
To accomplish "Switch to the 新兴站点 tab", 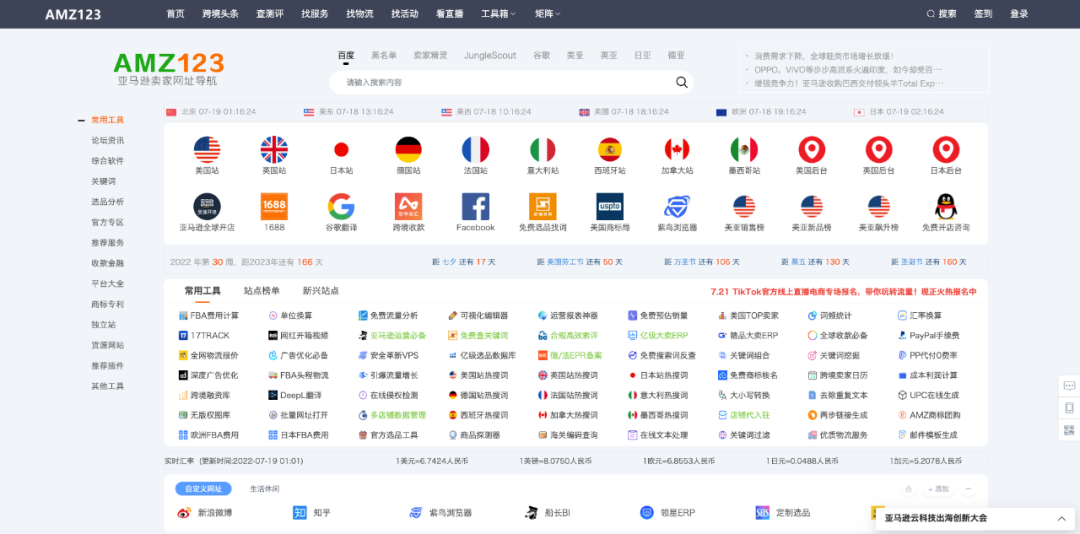I will point(321,291).
